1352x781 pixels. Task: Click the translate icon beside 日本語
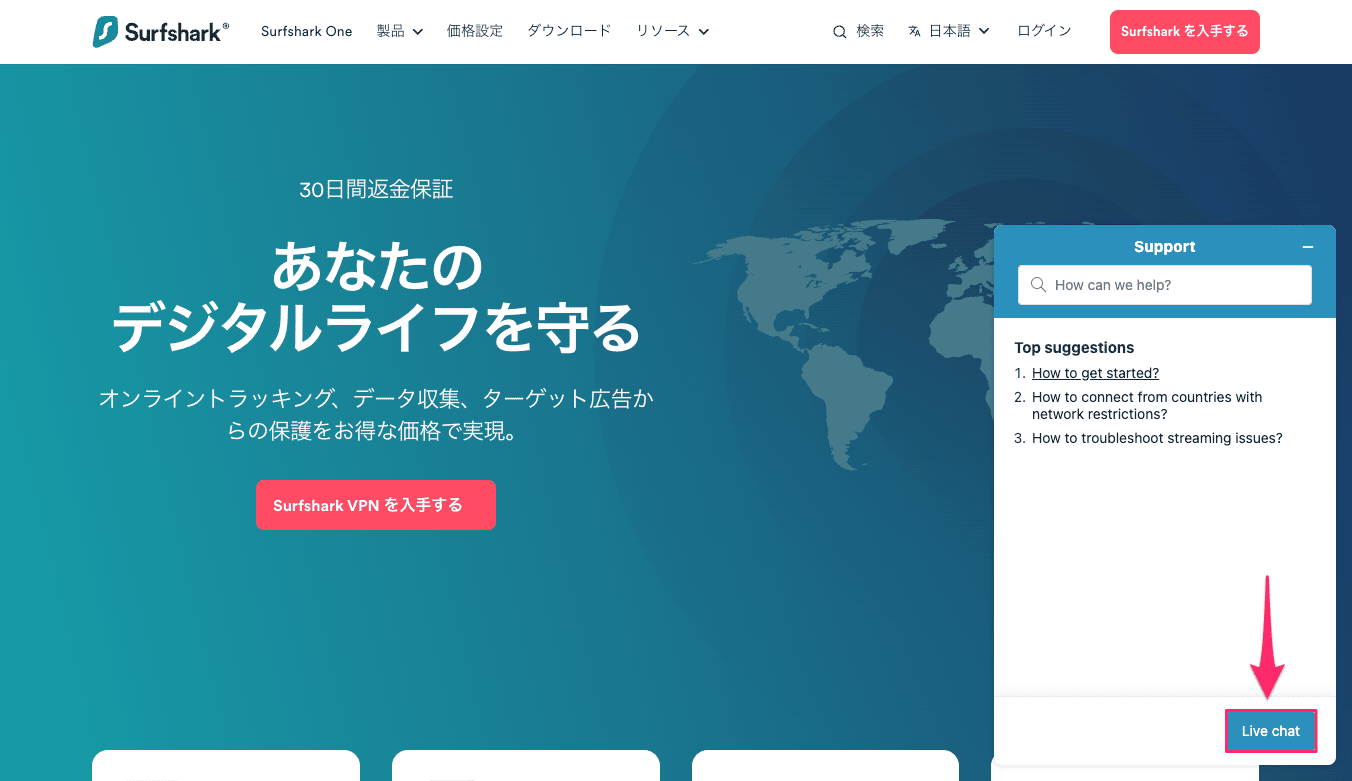pyautogui.click(x=914, y=32)
